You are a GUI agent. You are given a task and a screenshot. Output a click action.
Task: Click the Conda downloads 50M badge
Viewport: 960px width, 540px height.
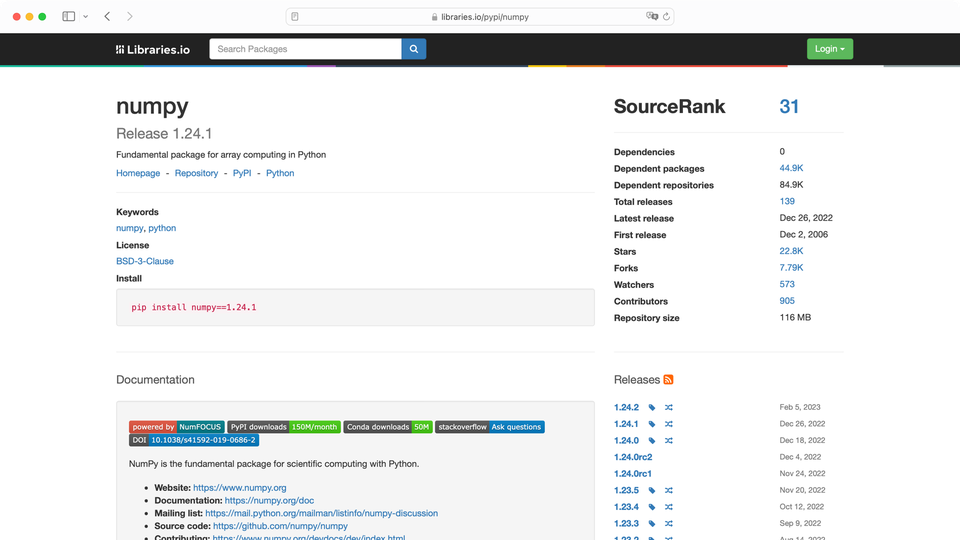tap(388, 427)
